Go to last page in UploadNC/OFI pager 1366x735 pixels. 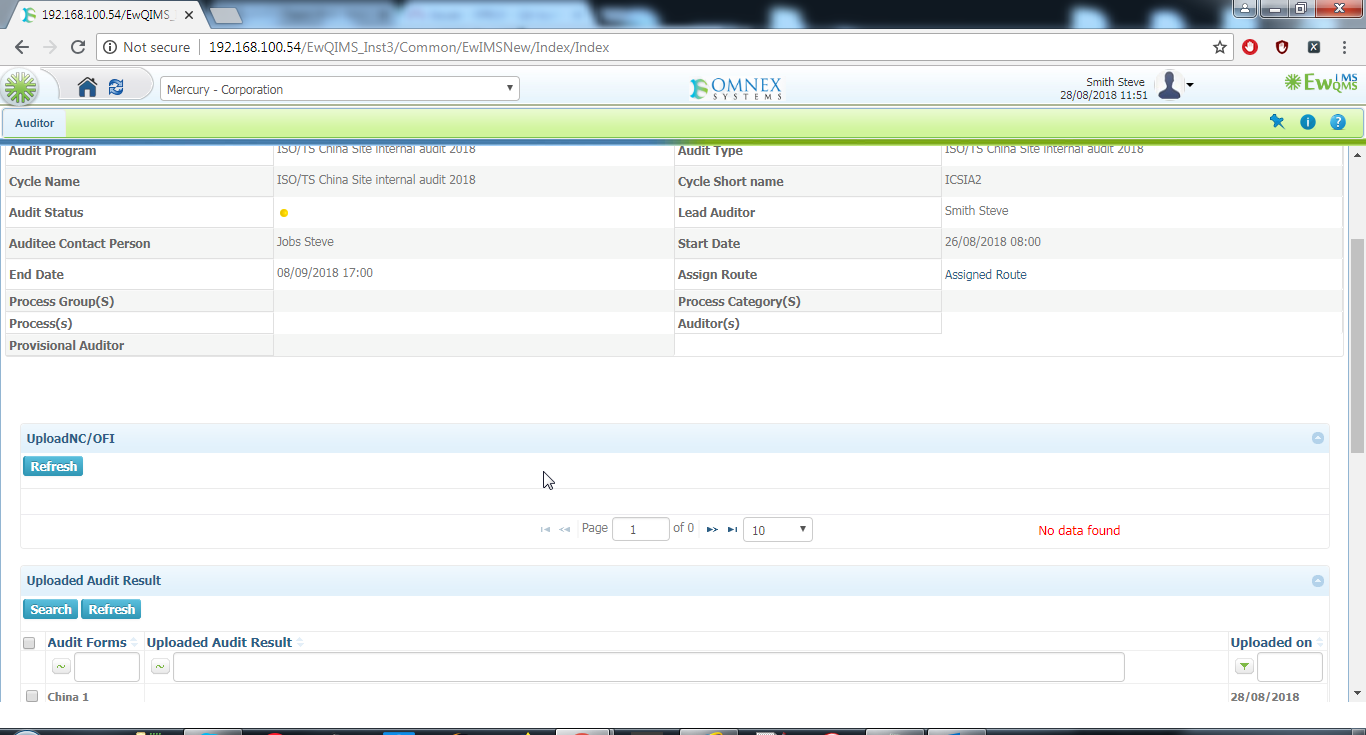pos(732,529)
